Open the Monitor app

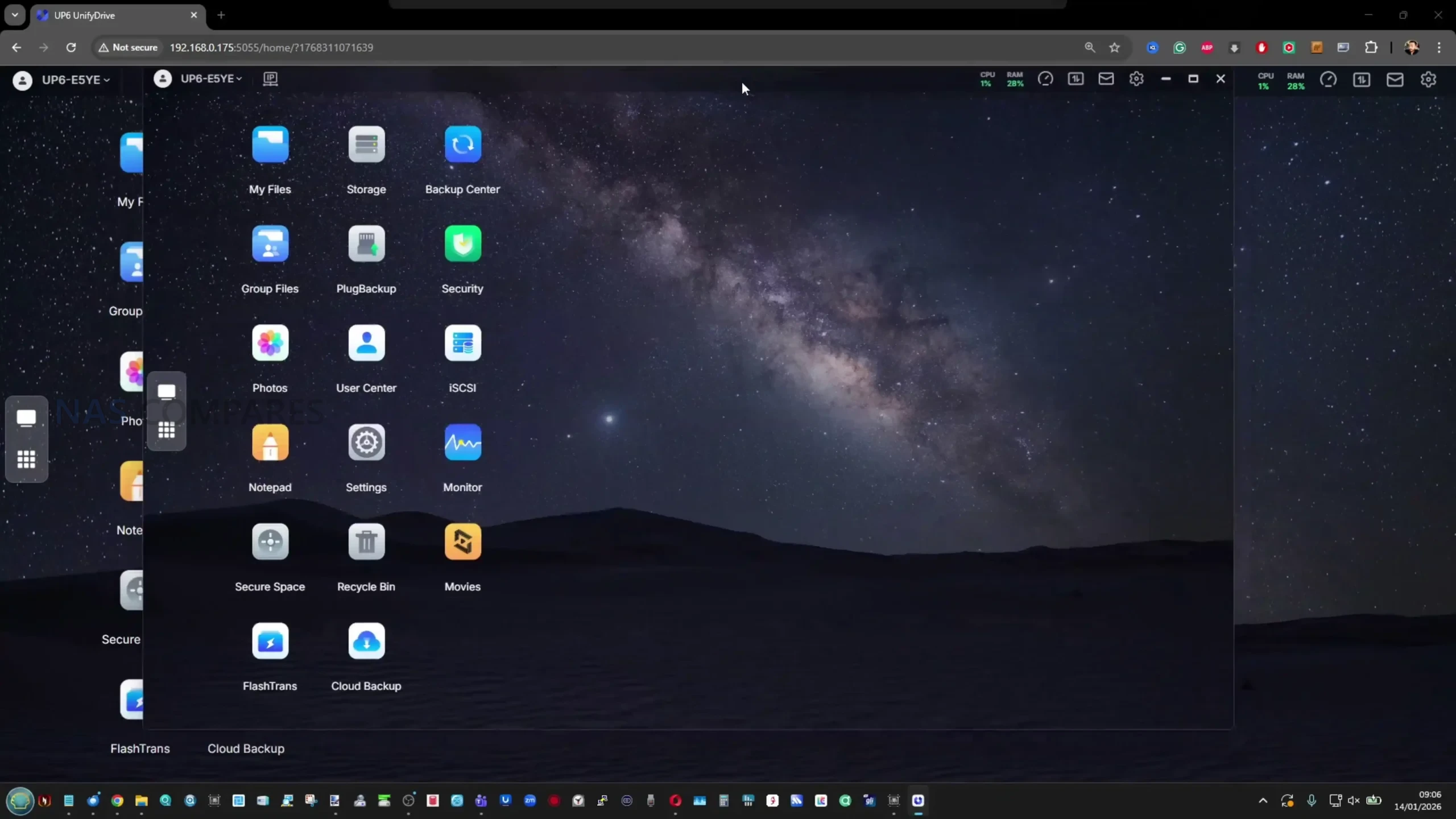point(462,442)
